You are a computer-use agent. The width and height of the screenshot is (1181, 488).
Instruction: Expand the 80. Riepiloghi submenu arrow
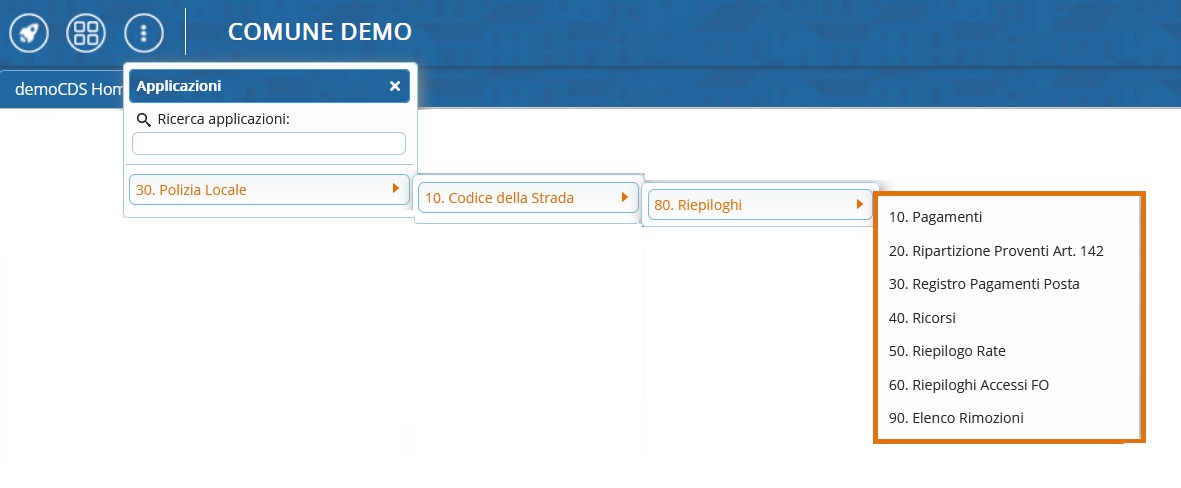(859, 205)
